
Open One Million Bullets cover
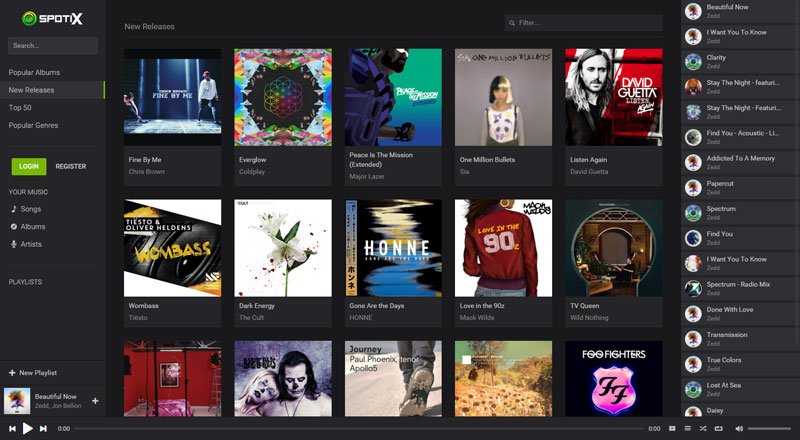pos(504,97)
